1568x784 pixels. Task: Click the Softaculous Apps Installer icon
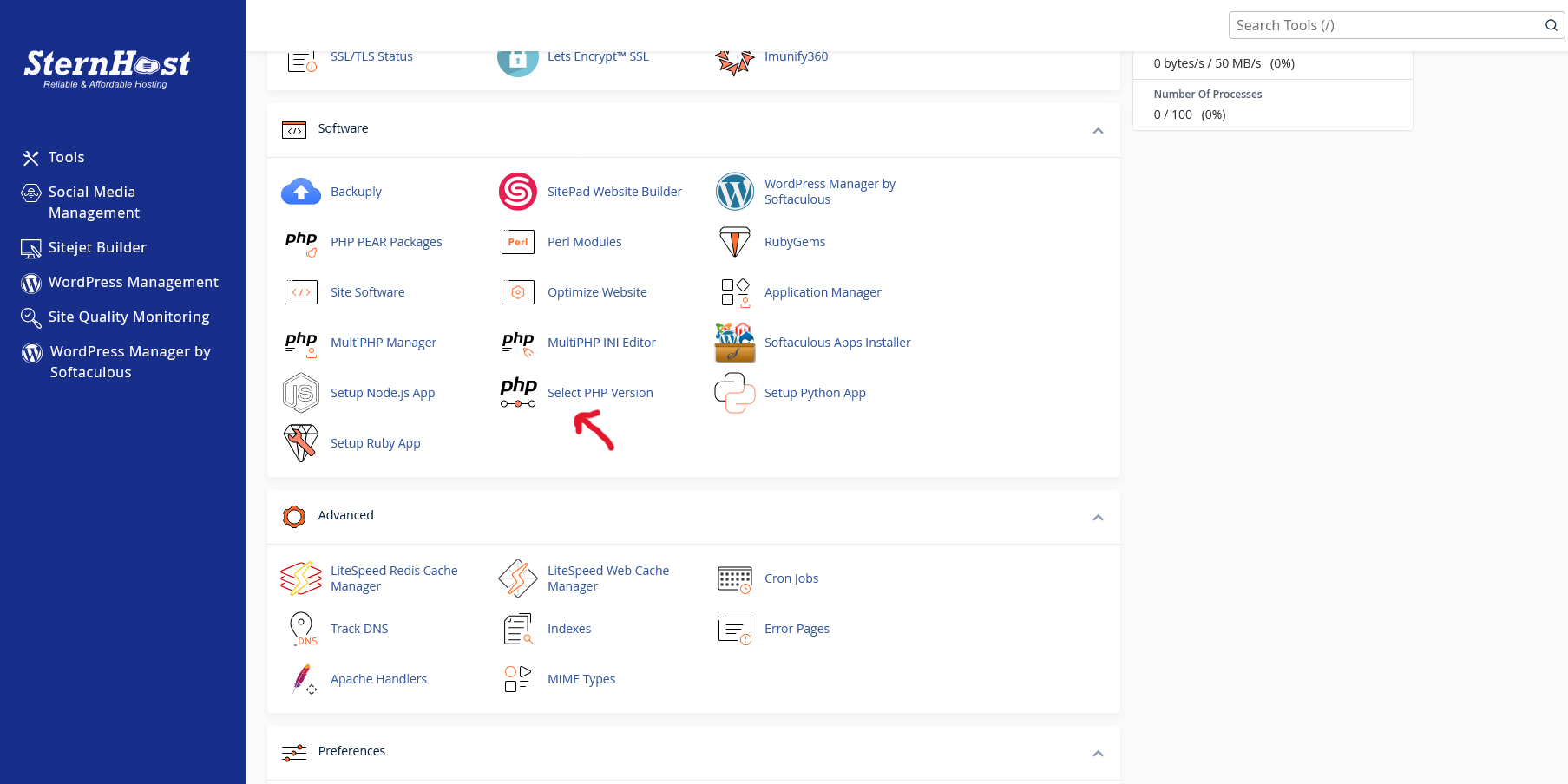(735, 343)
